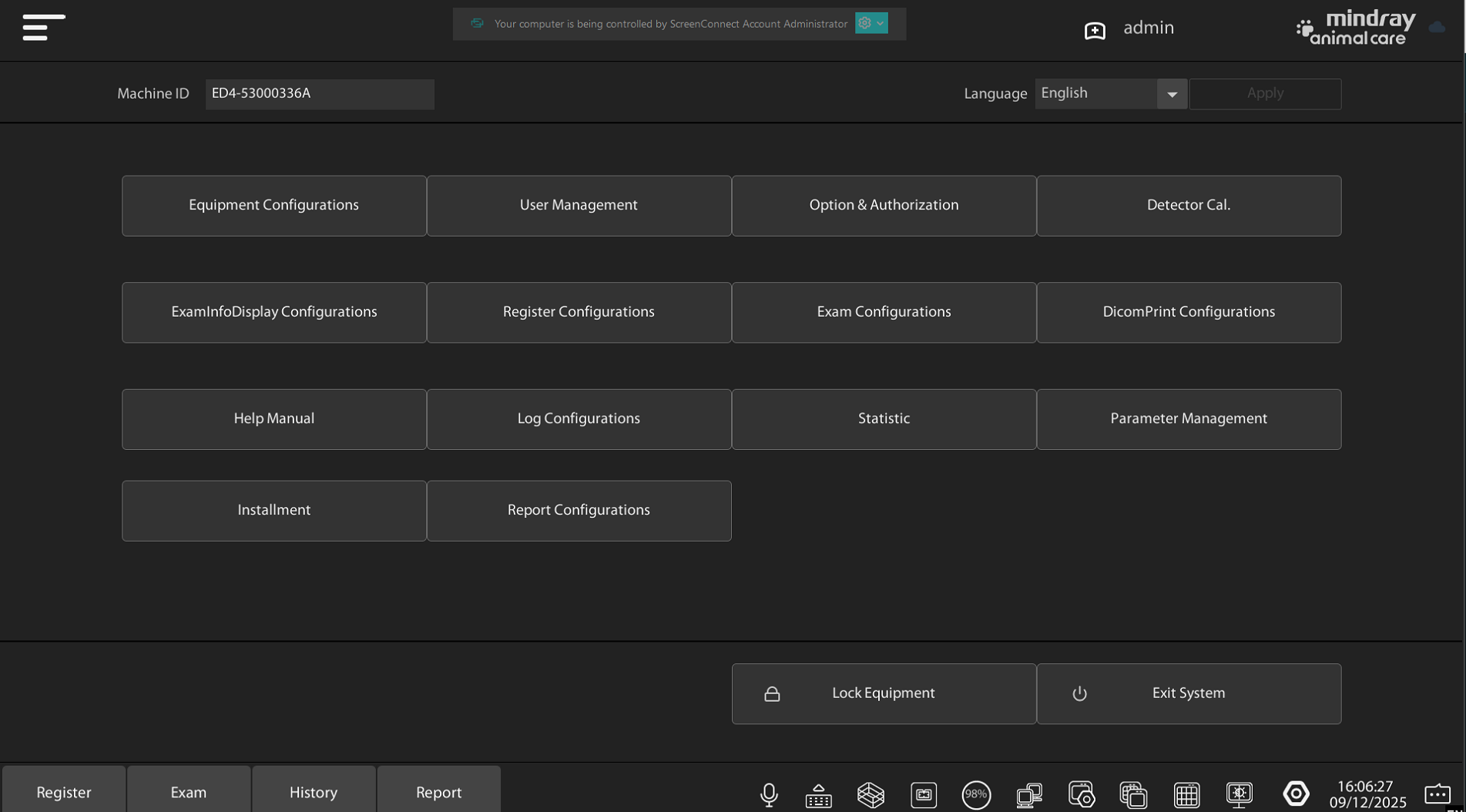Viewport: 1466px width, 812px height.
Task: Click the ScreenConnect connection icon in banner
Action: [477, 23]
